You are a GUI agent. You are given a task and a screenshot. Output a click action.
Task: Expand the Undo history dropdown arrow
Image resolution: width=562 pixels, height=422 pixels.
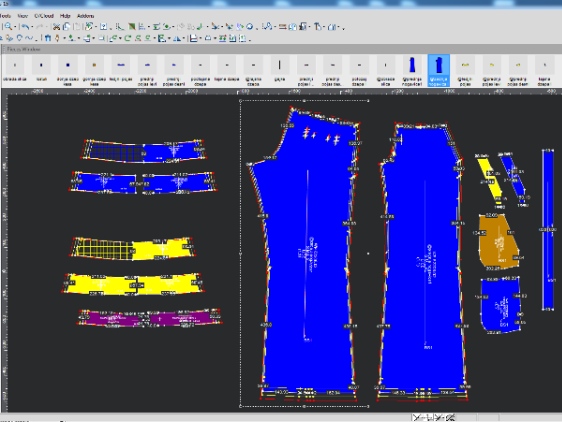tap(32, 27)
